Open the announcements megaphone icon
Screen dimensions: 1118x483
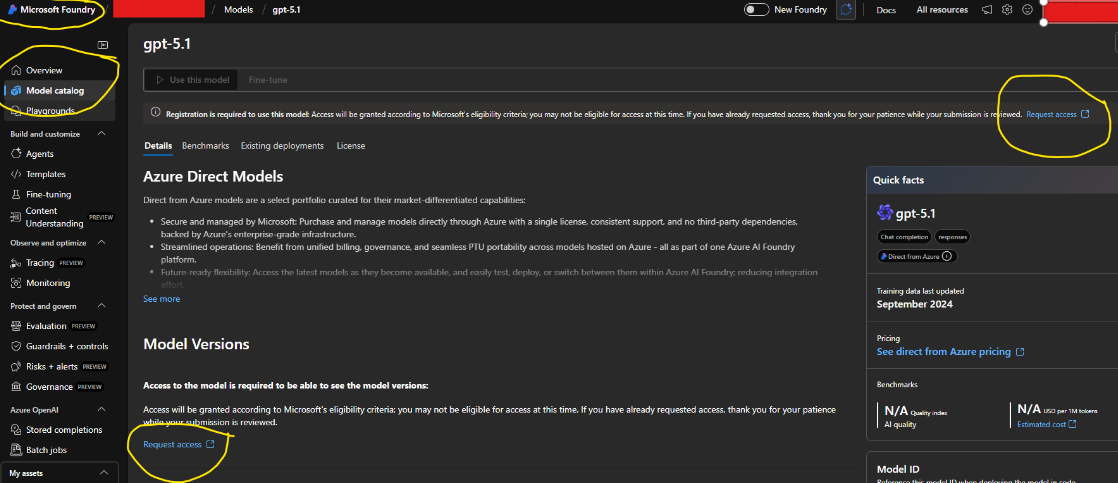(987, 10)
